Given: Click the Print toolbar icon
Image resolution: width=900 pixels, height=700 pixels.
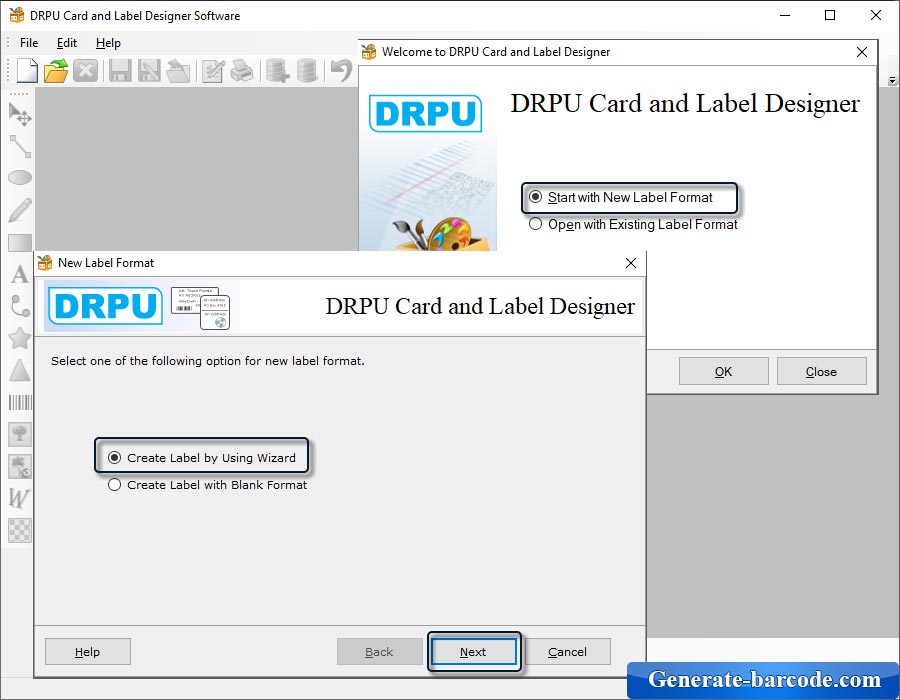Looking at the screenshot, I should (x=242, y=71).
